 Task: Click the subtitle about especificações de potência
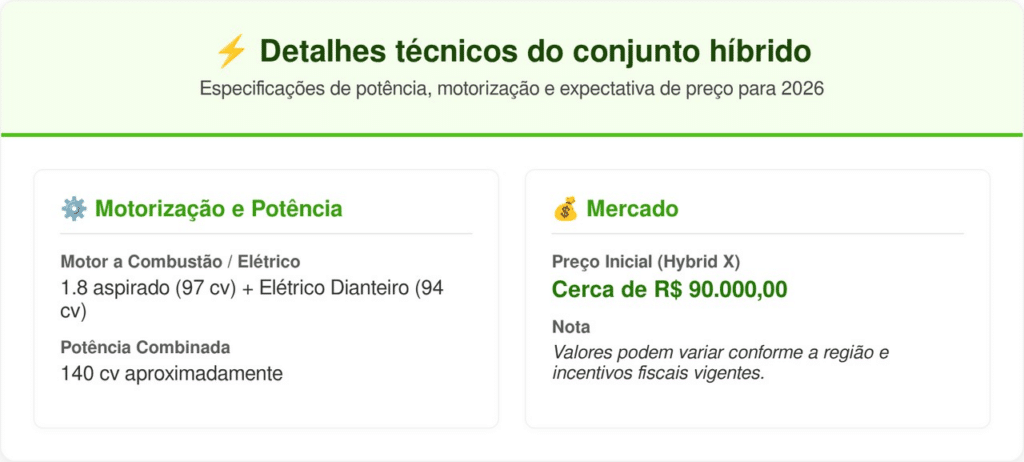511,88
